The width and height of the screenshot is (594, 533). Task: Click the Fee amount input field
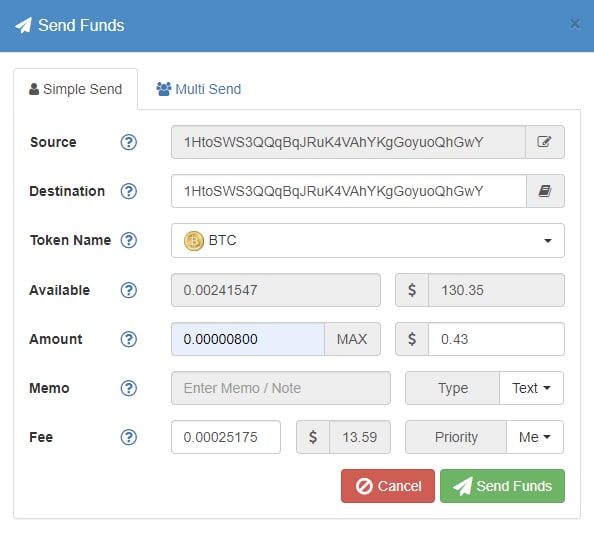pyautogui.click(x=226, y=437)
